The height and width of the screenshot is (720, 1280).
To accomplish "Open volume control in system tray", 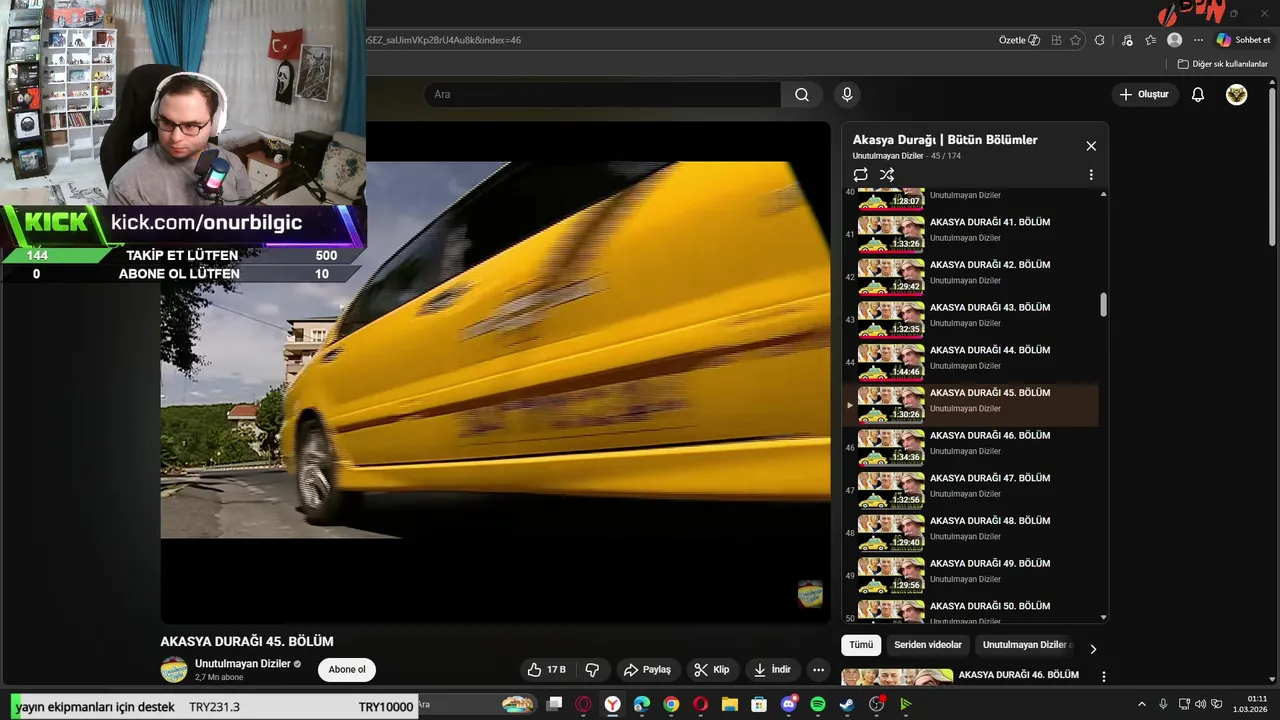I will coord(1201,704).
